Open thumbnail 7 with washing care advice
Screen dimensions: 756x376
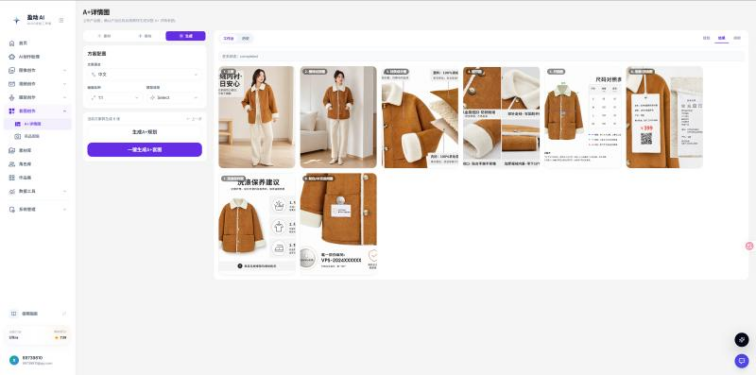tap(256, 224)
